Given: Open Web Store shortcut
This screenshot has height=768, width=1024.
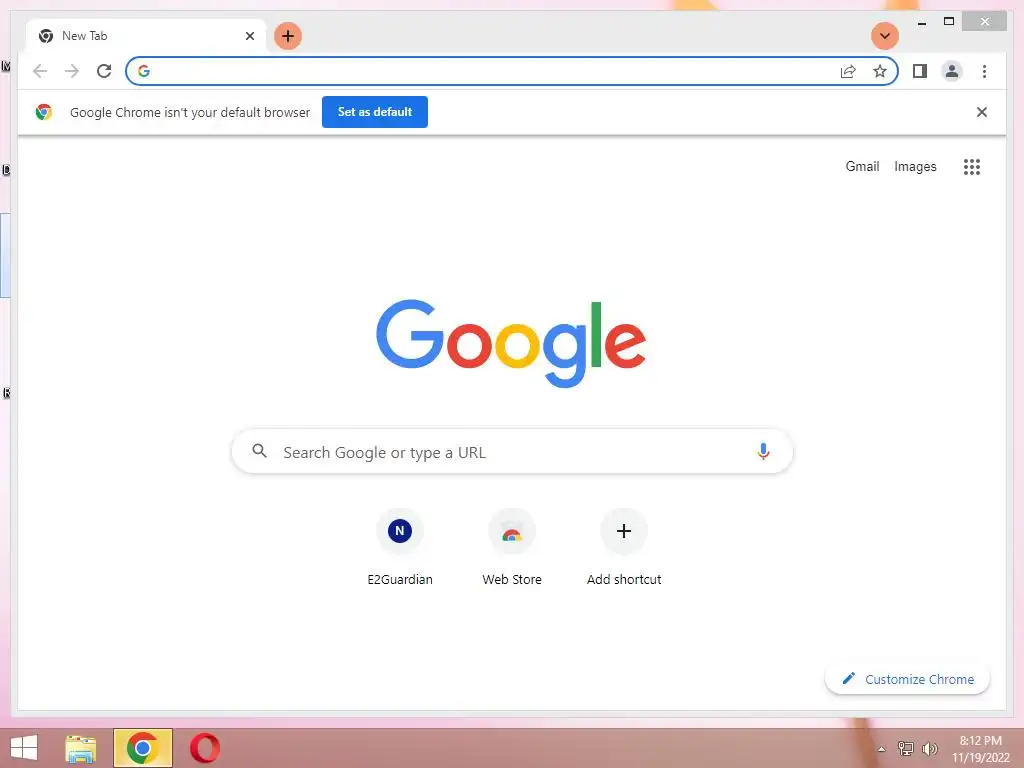Looking at the screenshot, I should pyautogui.click(x=512, y=547).
